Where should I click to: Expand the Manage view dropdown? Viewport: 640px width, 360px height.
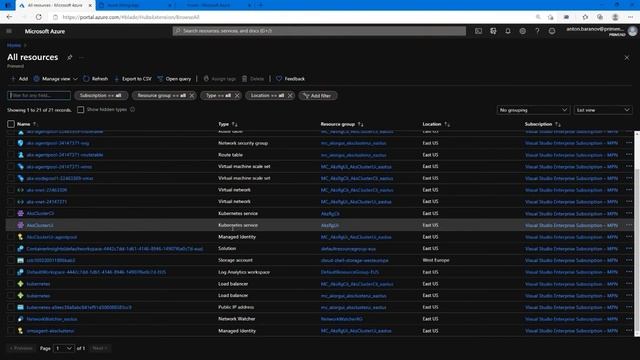pos(56,79)
